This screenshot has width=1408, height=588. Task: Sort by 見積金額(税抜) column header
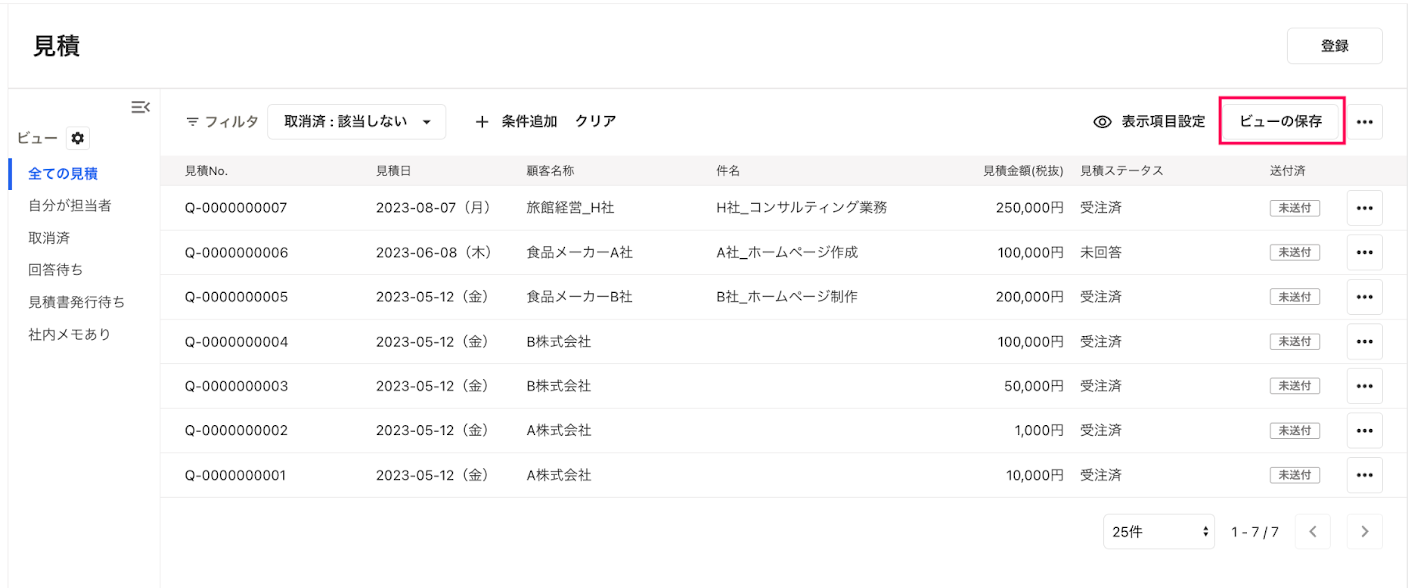[x=1023, y=171]
